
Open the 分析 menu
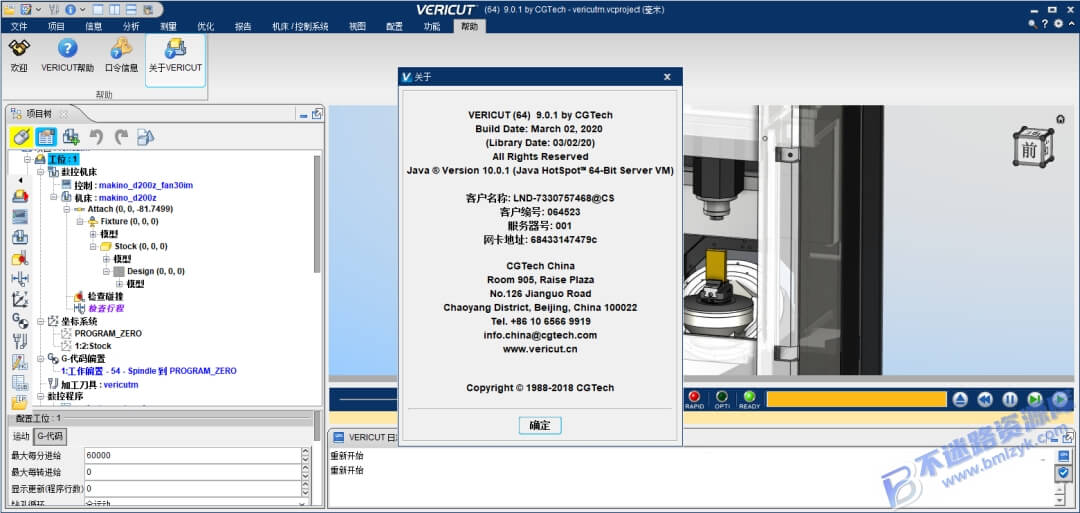click(x=131, y=26)
